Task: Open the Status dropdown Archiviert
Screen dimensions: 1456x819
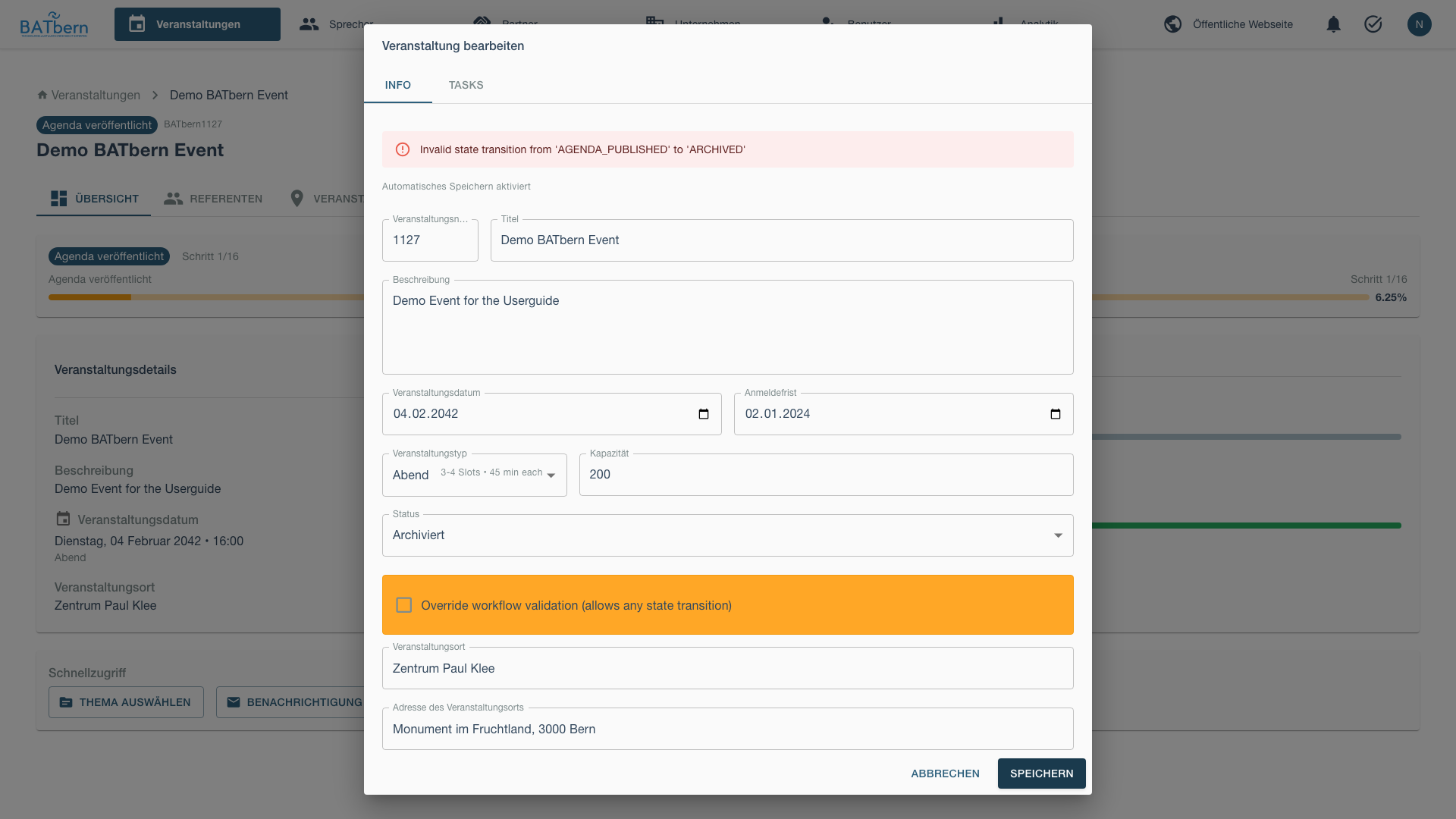Action: (727, 535)
